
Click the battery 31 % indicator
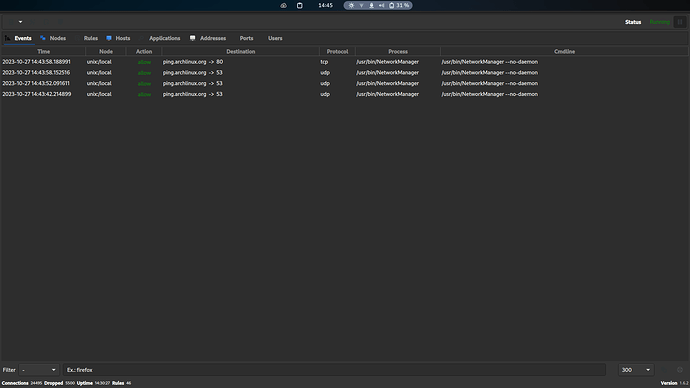pyautogui.click(x=399, y=5)
